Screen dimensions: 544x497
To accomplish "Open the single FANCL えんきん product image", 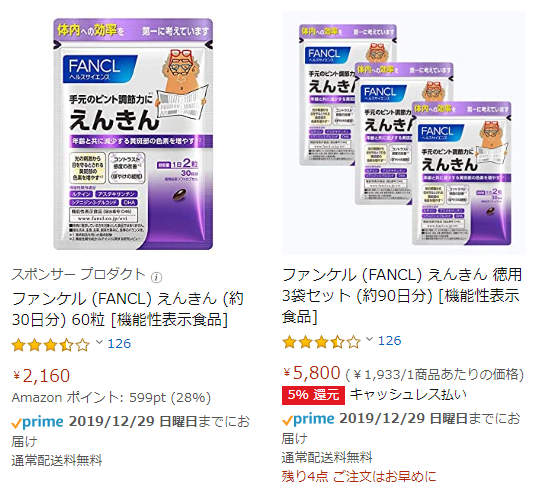I will pyautogui.click(x=133, y=134).
